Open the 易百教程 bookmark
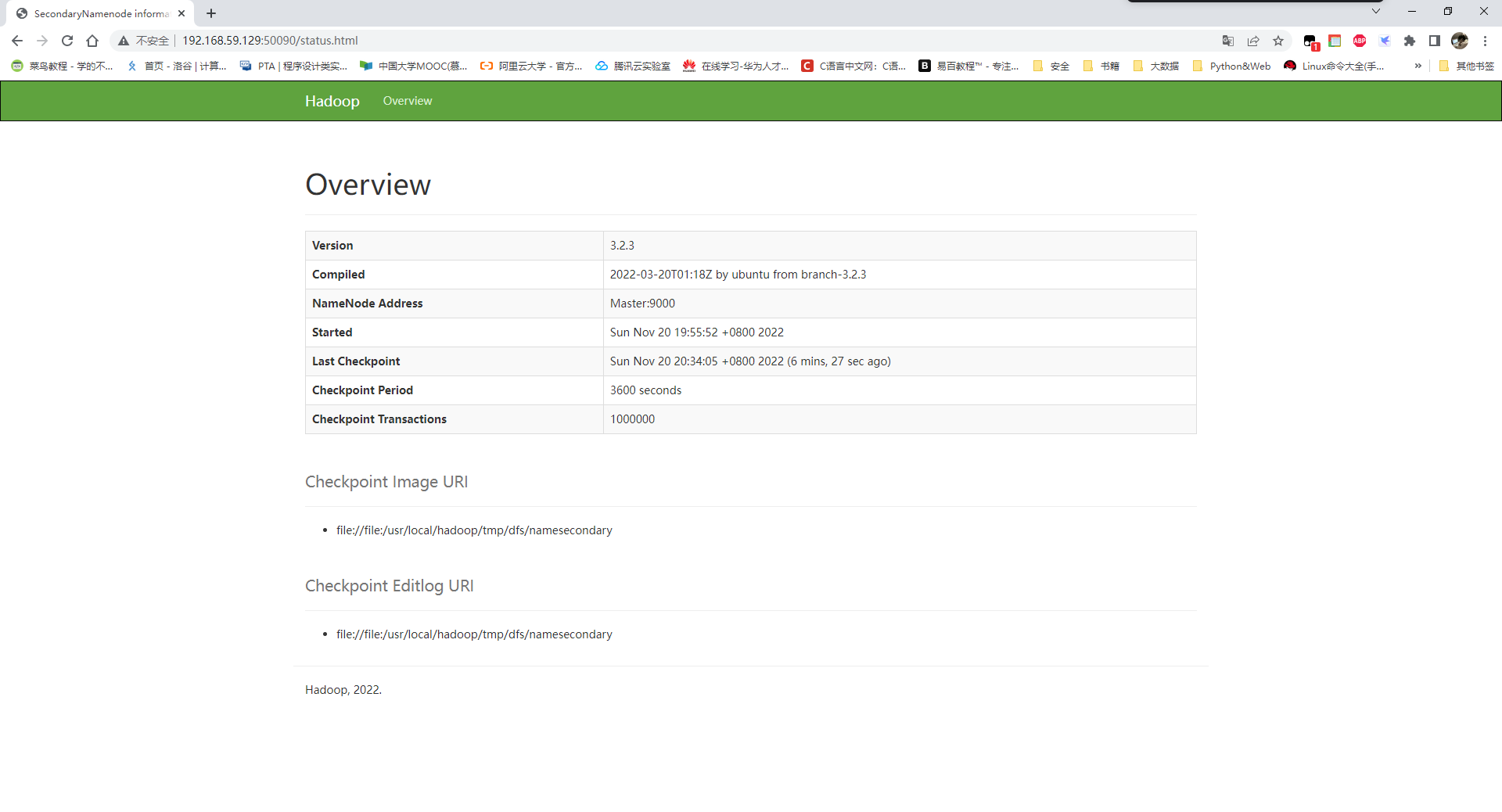 click(969, 66)
